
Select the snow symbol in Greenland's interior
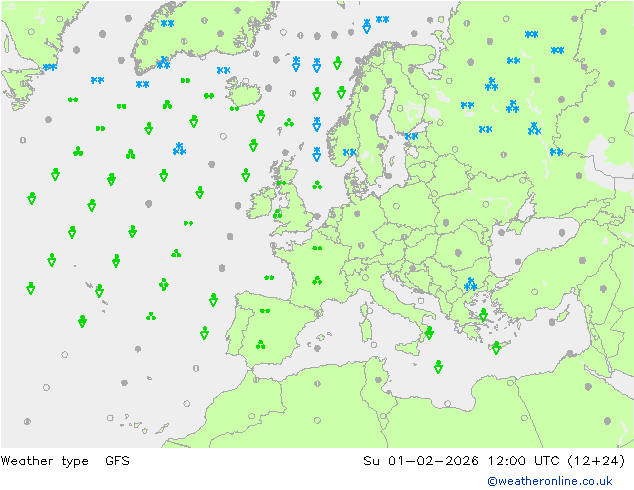pos(167,23)
